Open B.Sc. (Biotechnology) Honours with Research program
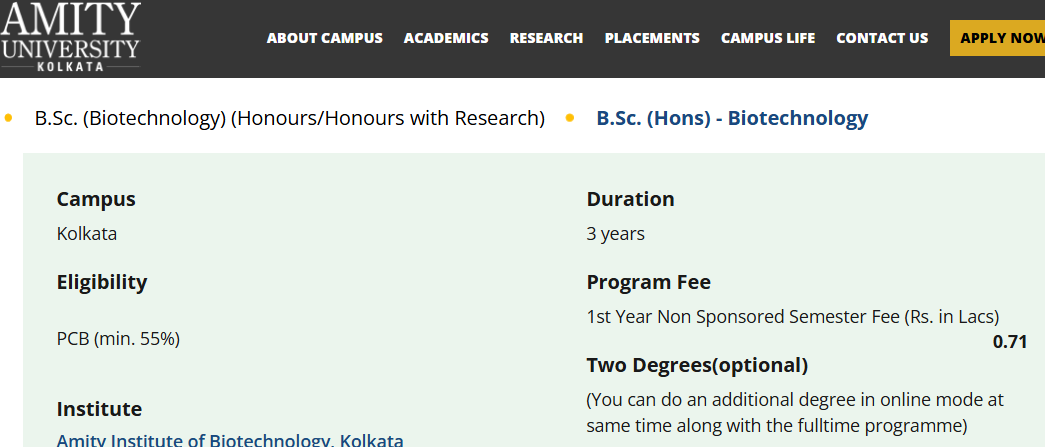1045x447 pixels. [290, 118]
